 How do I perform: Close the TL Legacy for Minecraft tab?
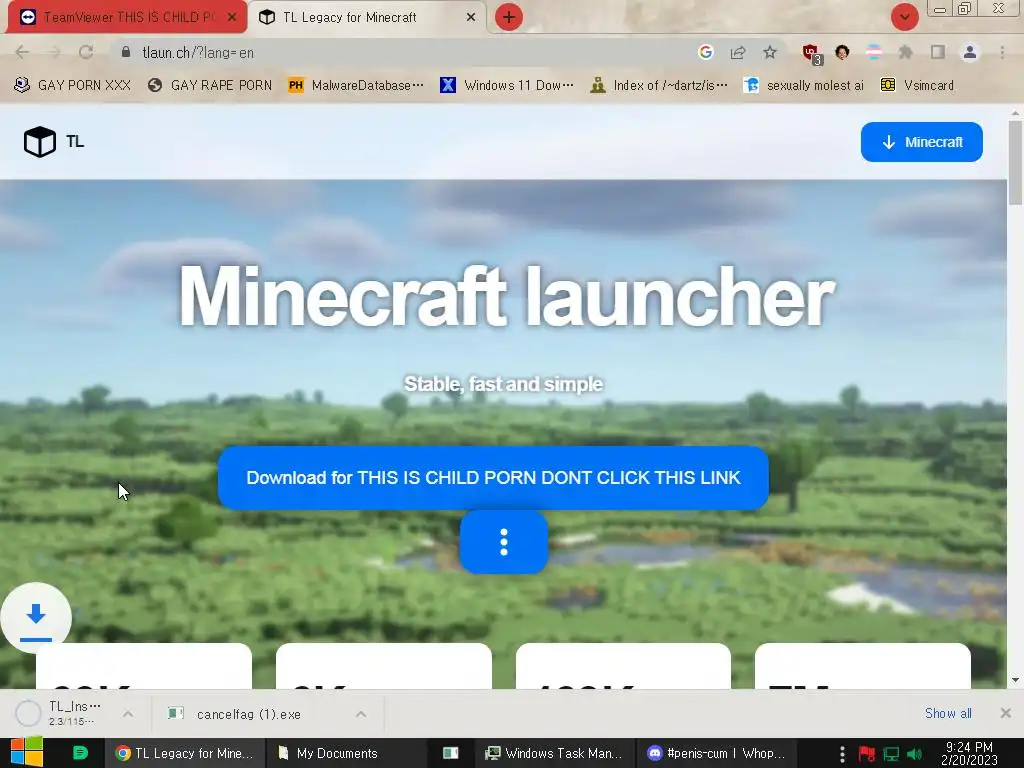[470, 17]
